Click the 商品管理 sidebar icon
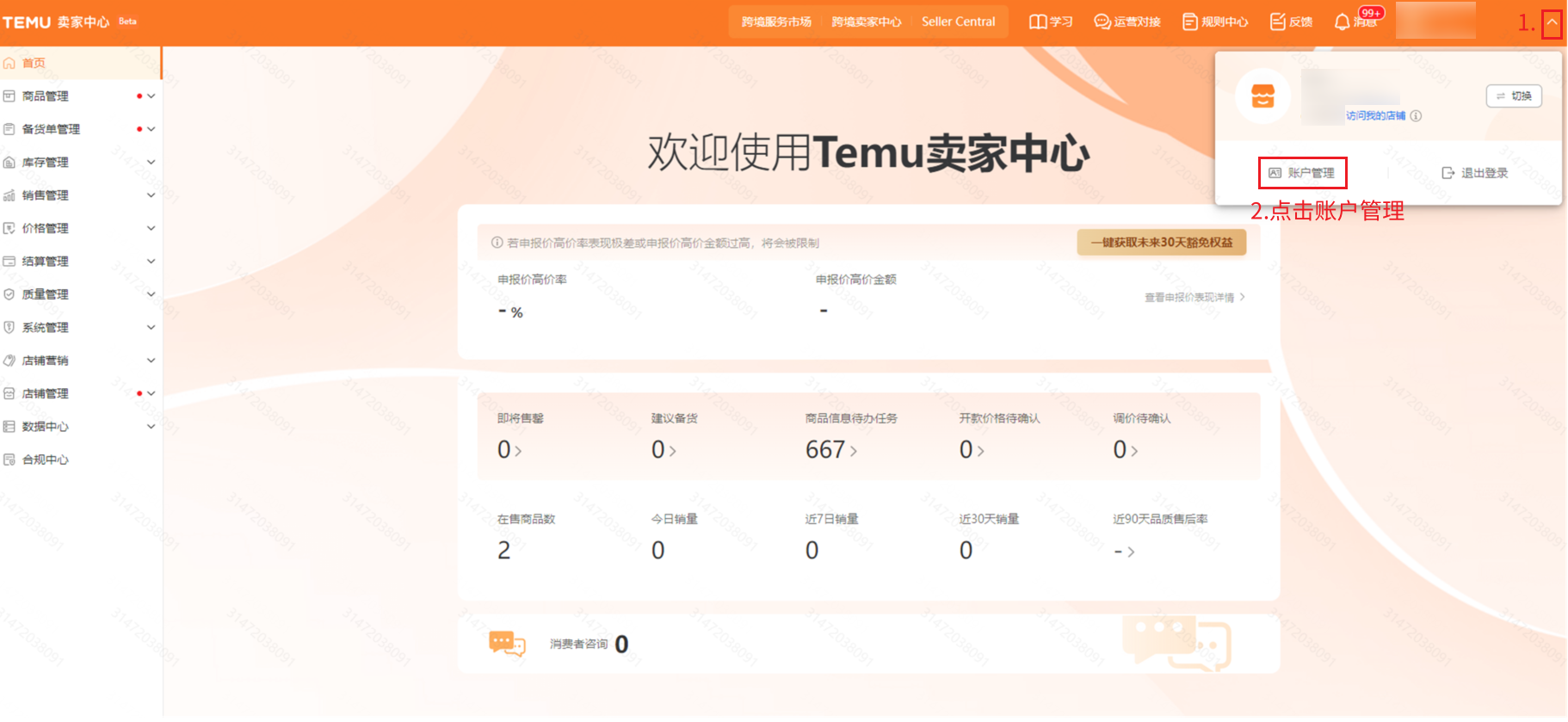Screen dimensions: 1568x722 tap(9, 96)
